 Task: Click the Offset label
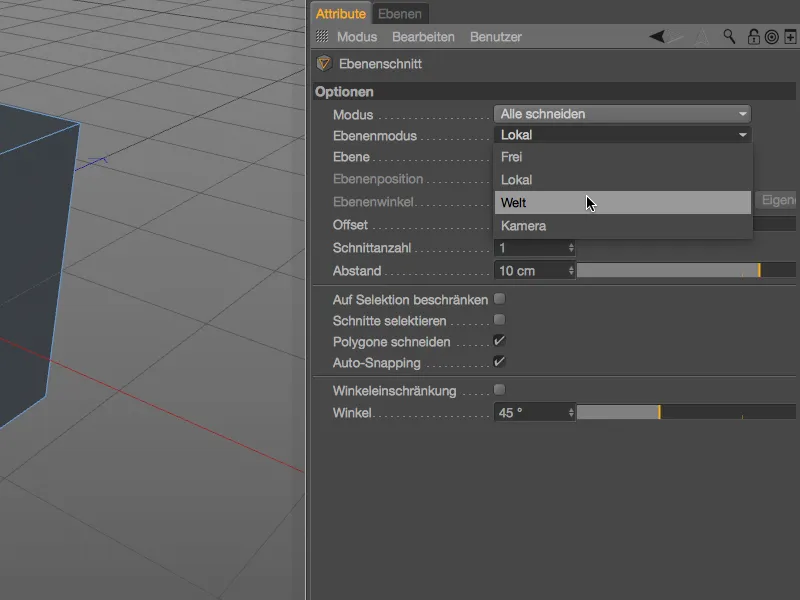pos(350,225)
